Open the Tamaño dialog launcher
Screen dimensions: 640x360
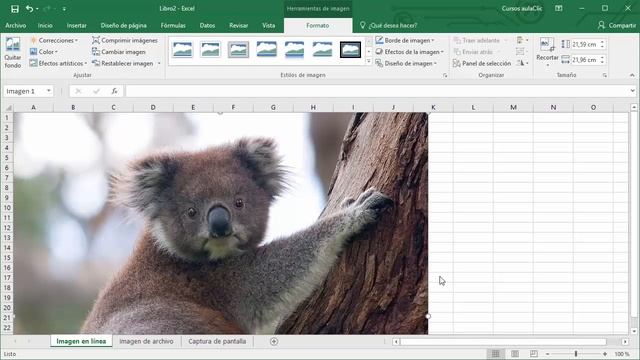(604, 76)
